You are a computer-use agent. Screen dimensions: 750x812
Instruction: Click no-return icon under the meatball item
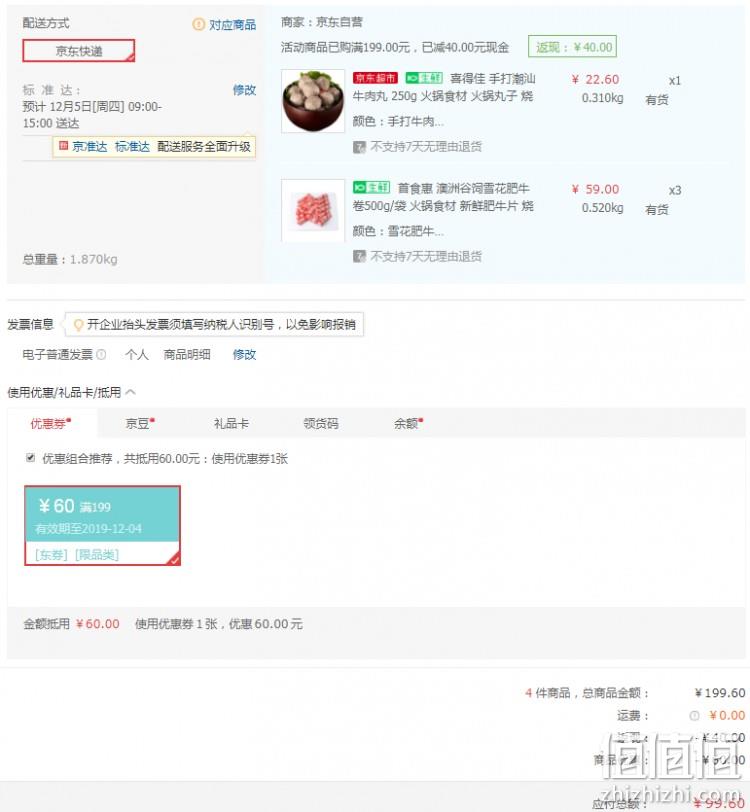point(359,147)
